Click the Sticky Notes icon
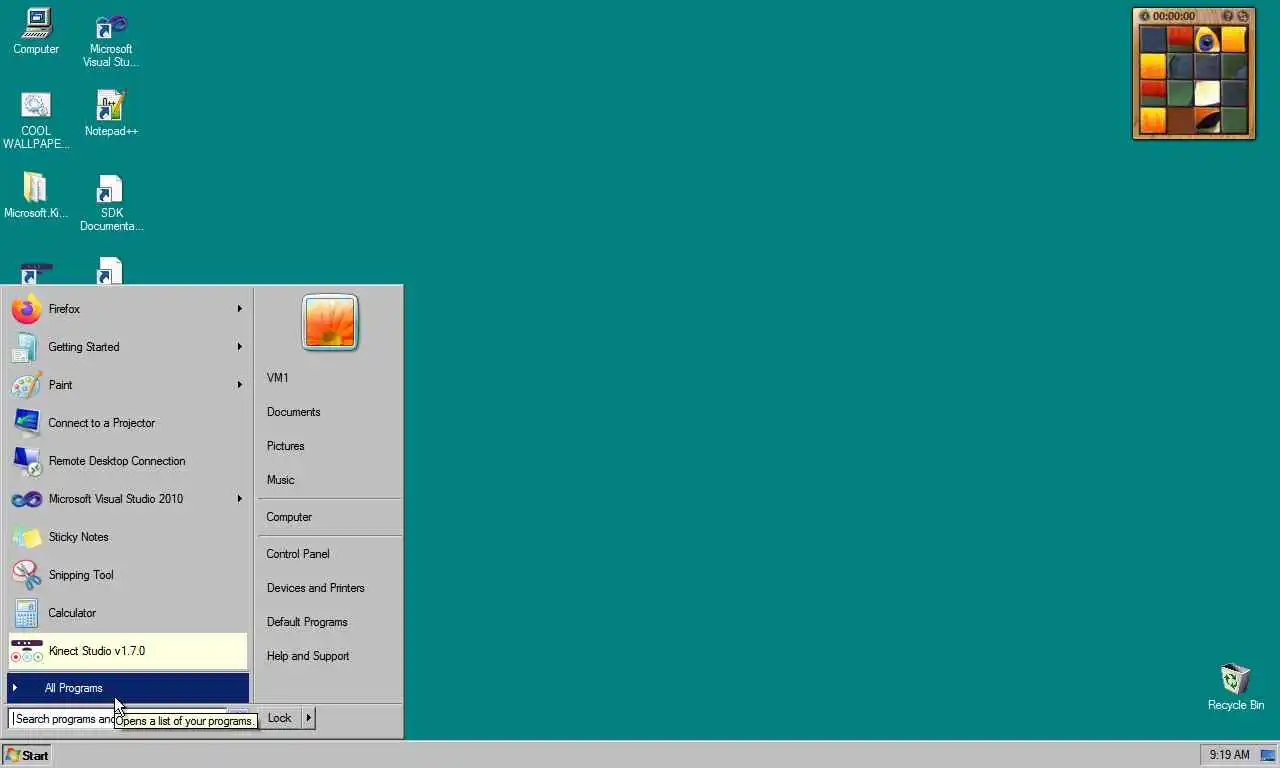The image size is (1280, 768). click(x=27, y=537)
